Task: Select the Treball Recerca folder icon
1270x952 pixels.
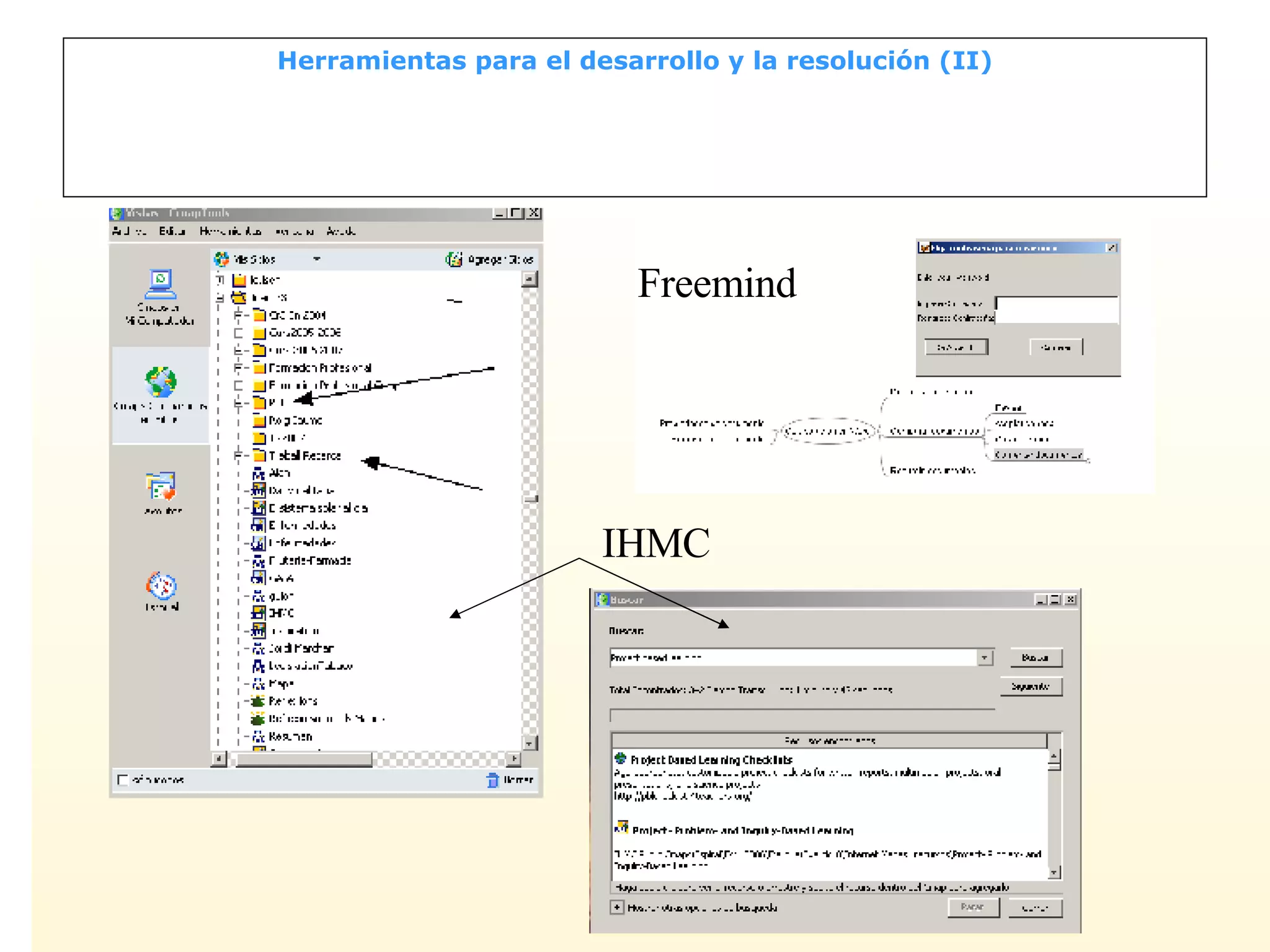Action: point(259,456)
